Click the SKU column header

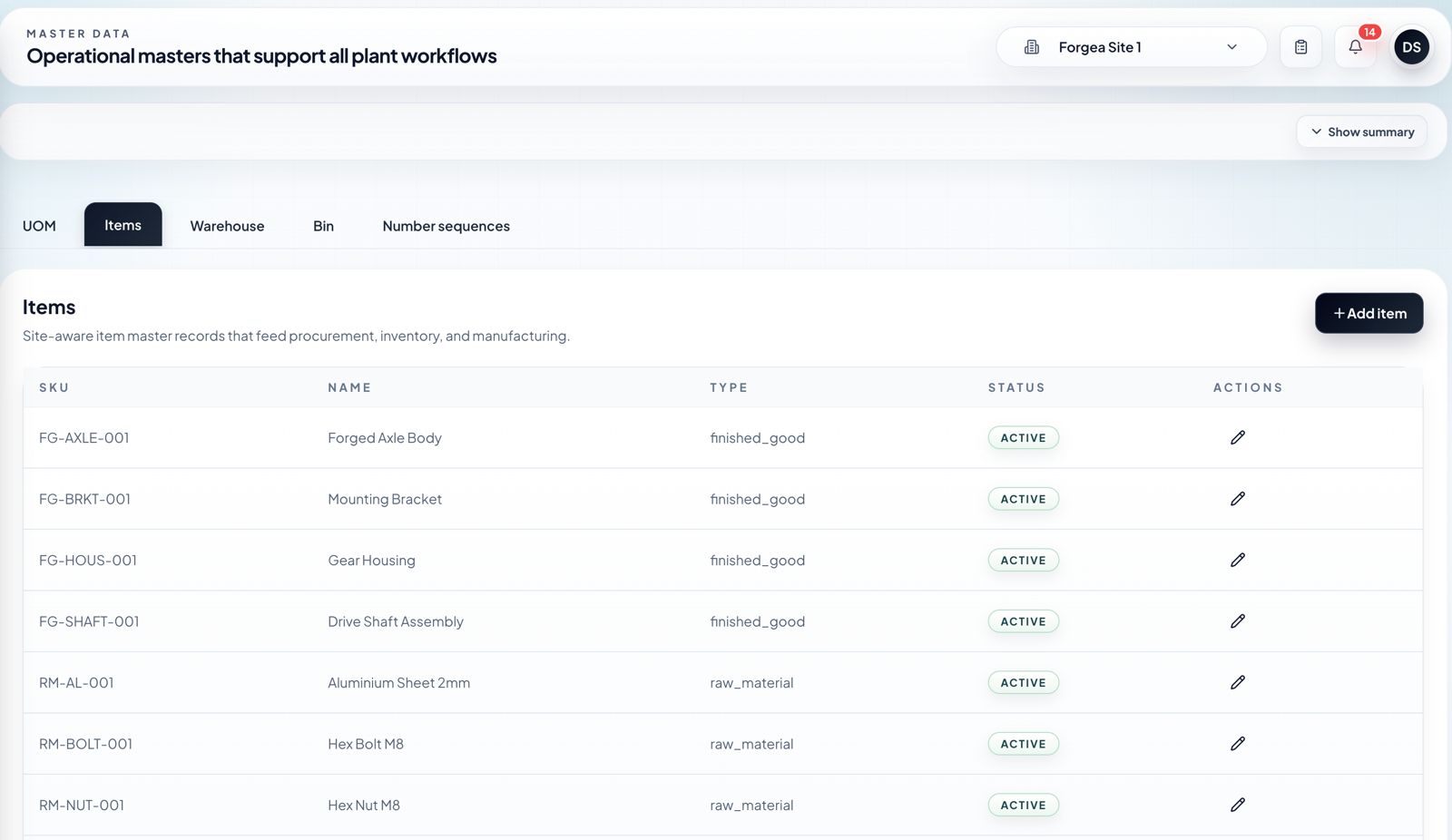pos(54,387)
